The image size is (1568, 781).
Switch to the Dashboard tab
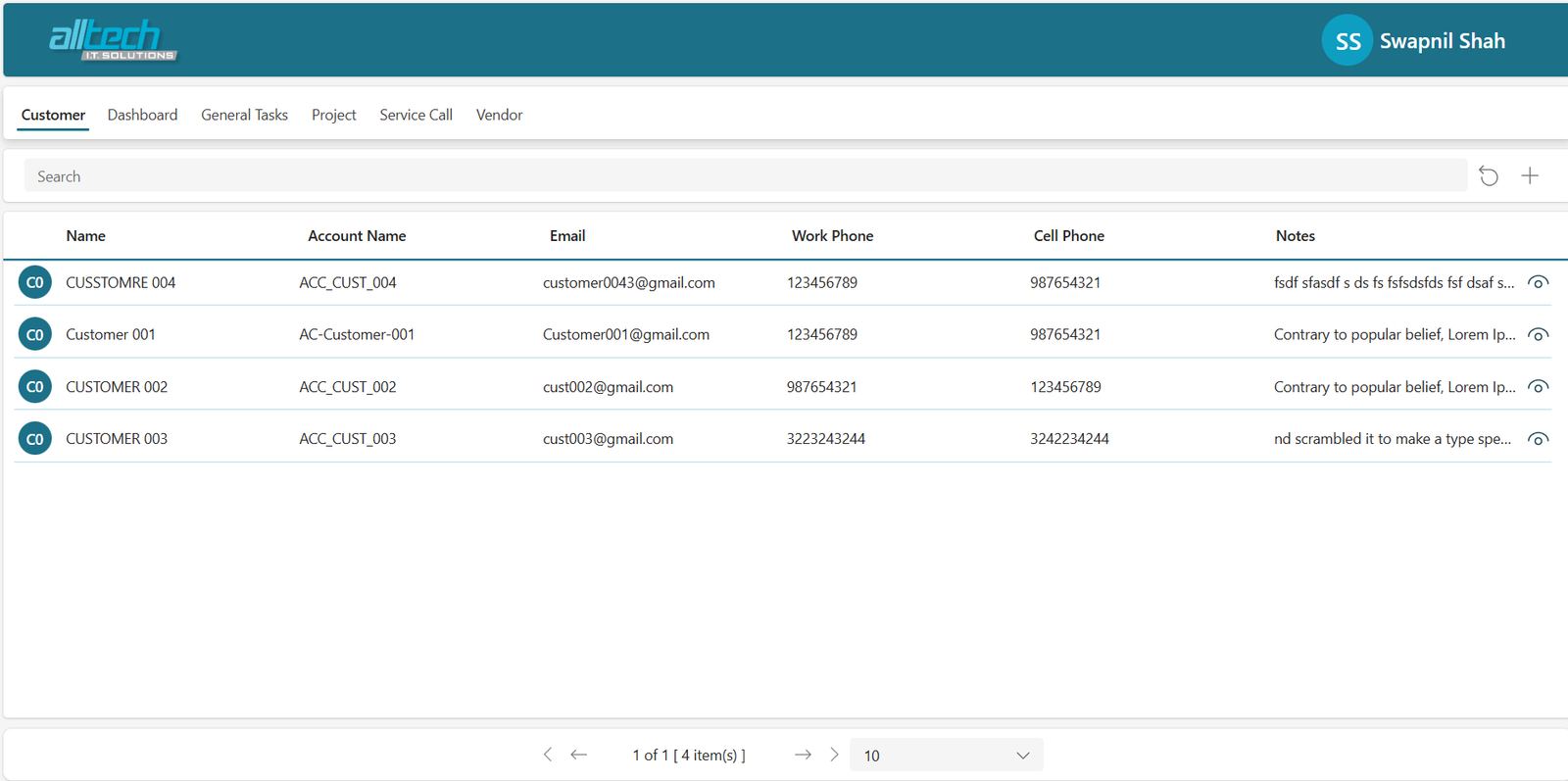point(142,115)
